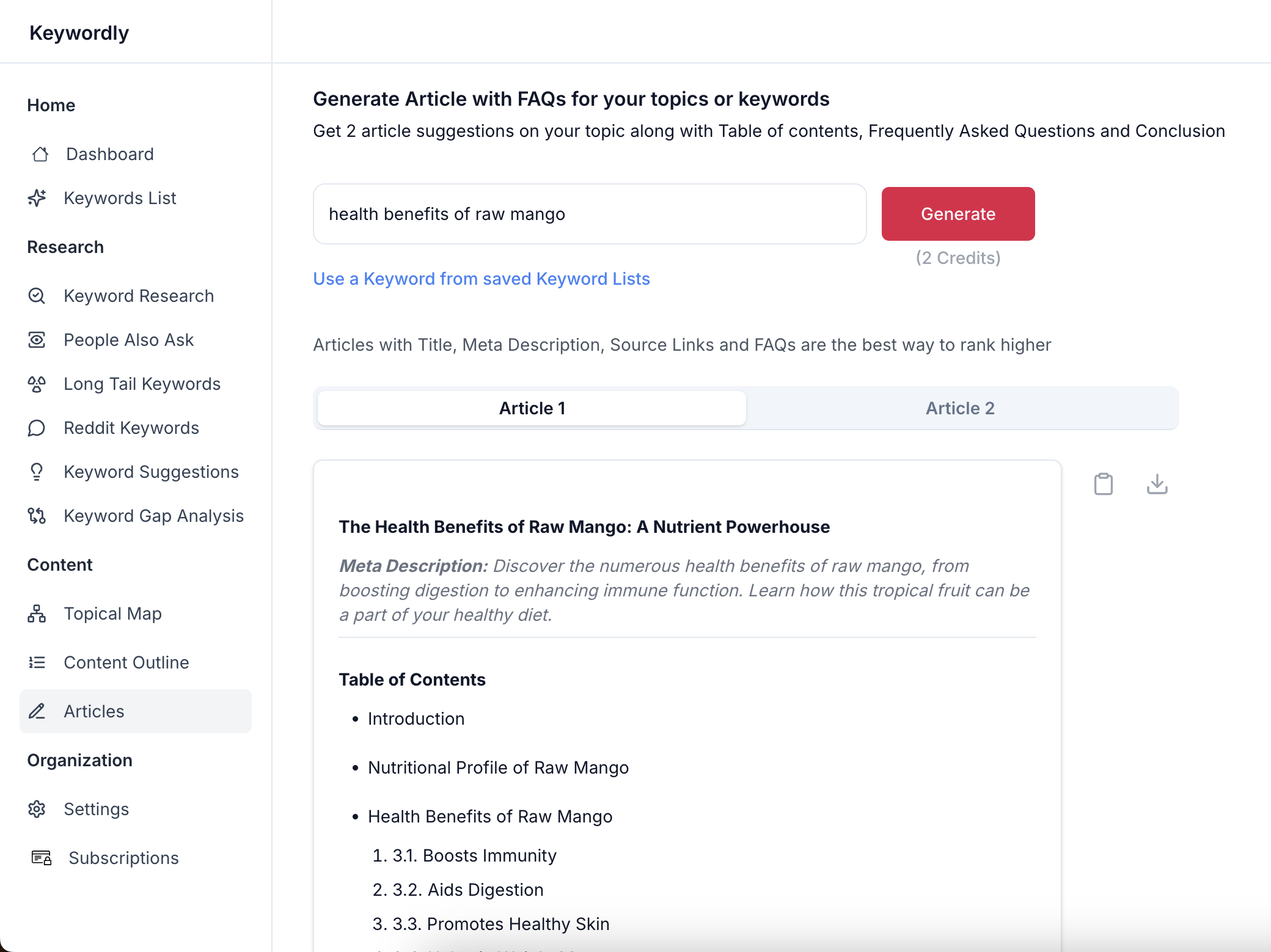Open the Reddit Keywords tool
This screenshot has height=952, width=1271.
[131, 427]
